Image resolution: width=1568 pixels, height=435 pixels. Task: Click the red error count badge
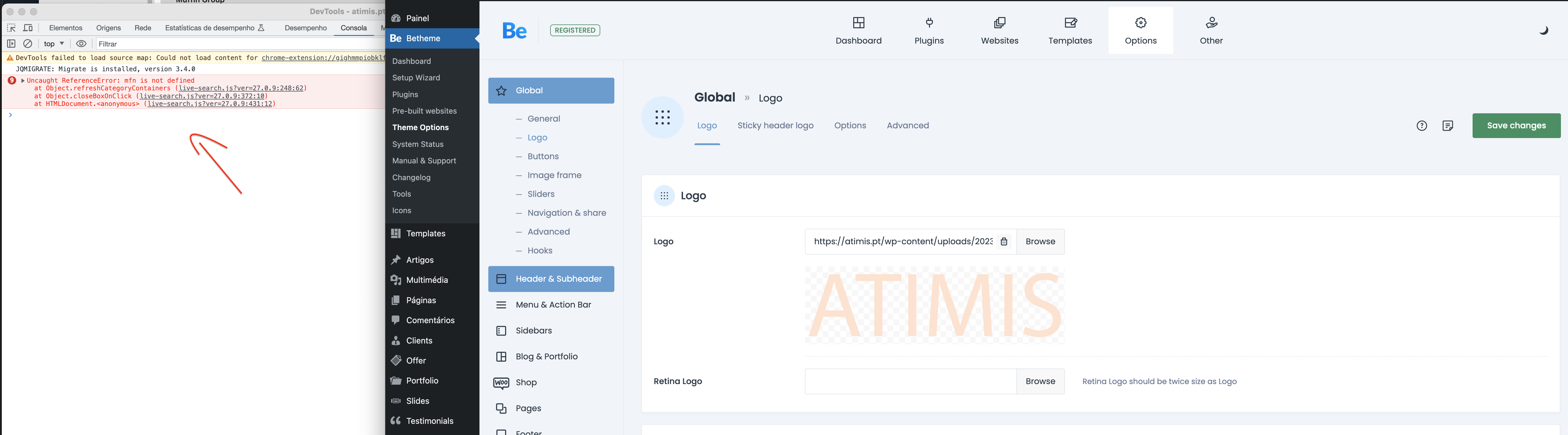coord(11,80)
